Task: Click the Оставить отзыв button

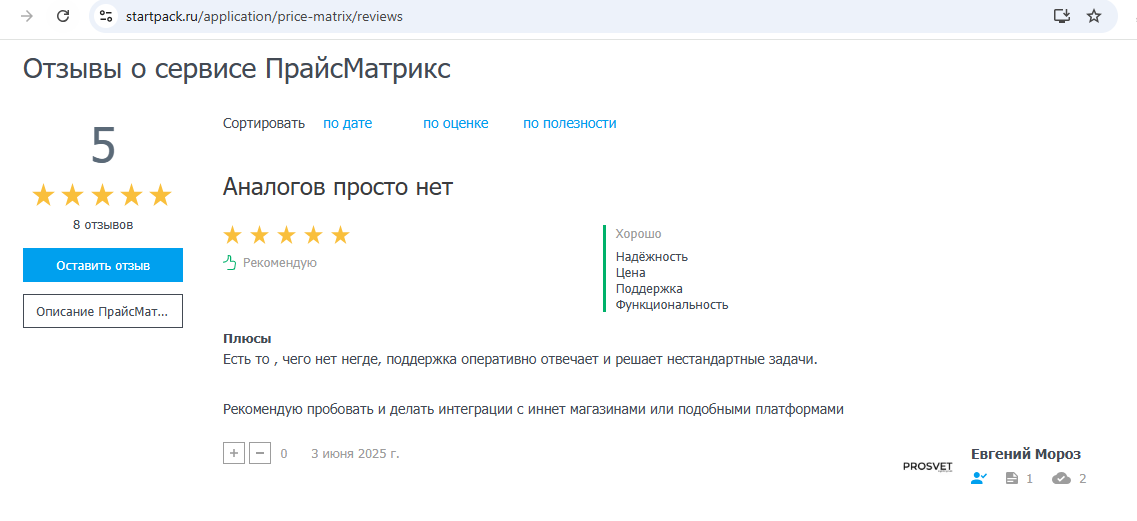Action: click(103, 265)
